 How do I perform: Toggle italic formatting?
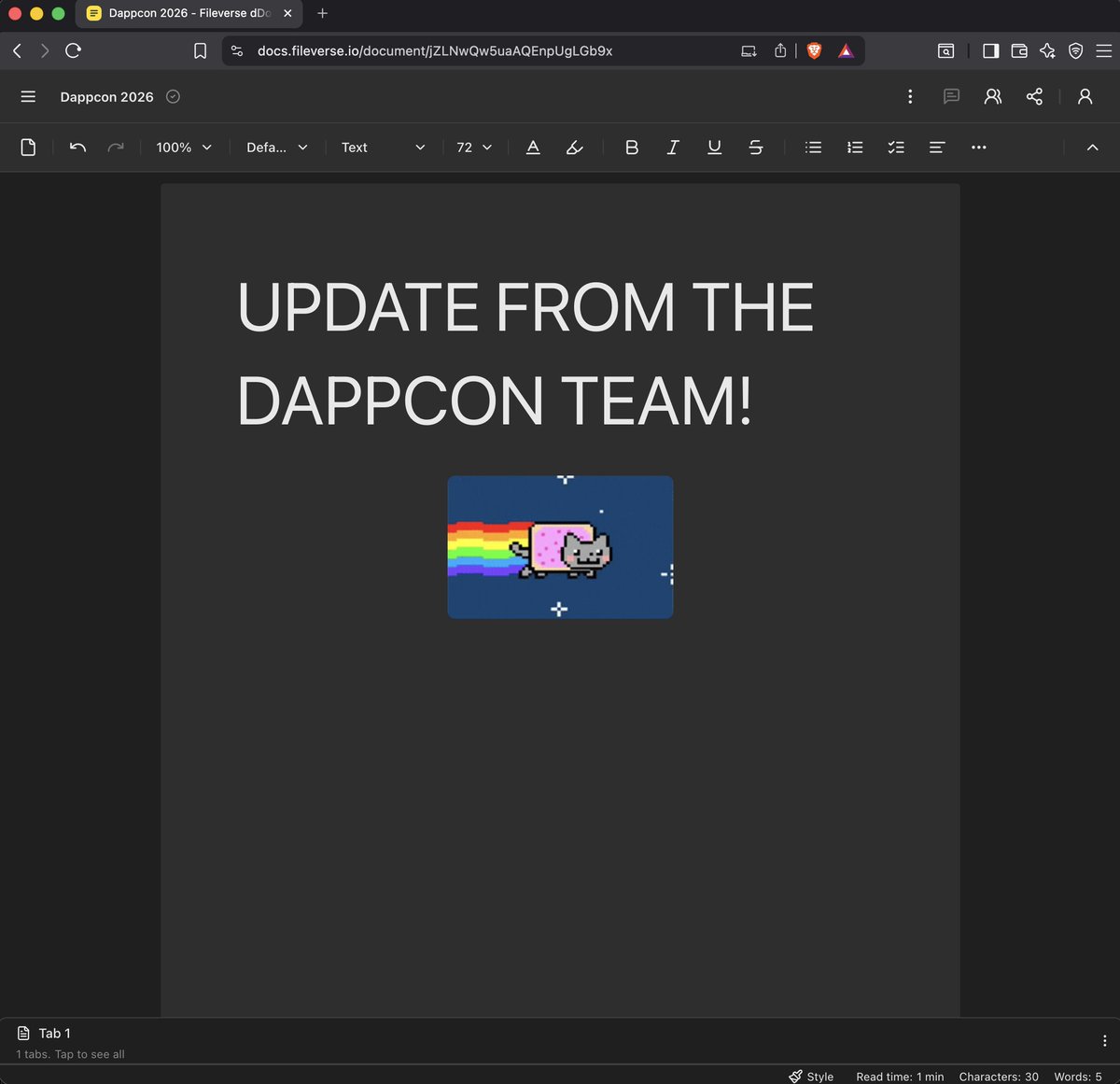673,148
